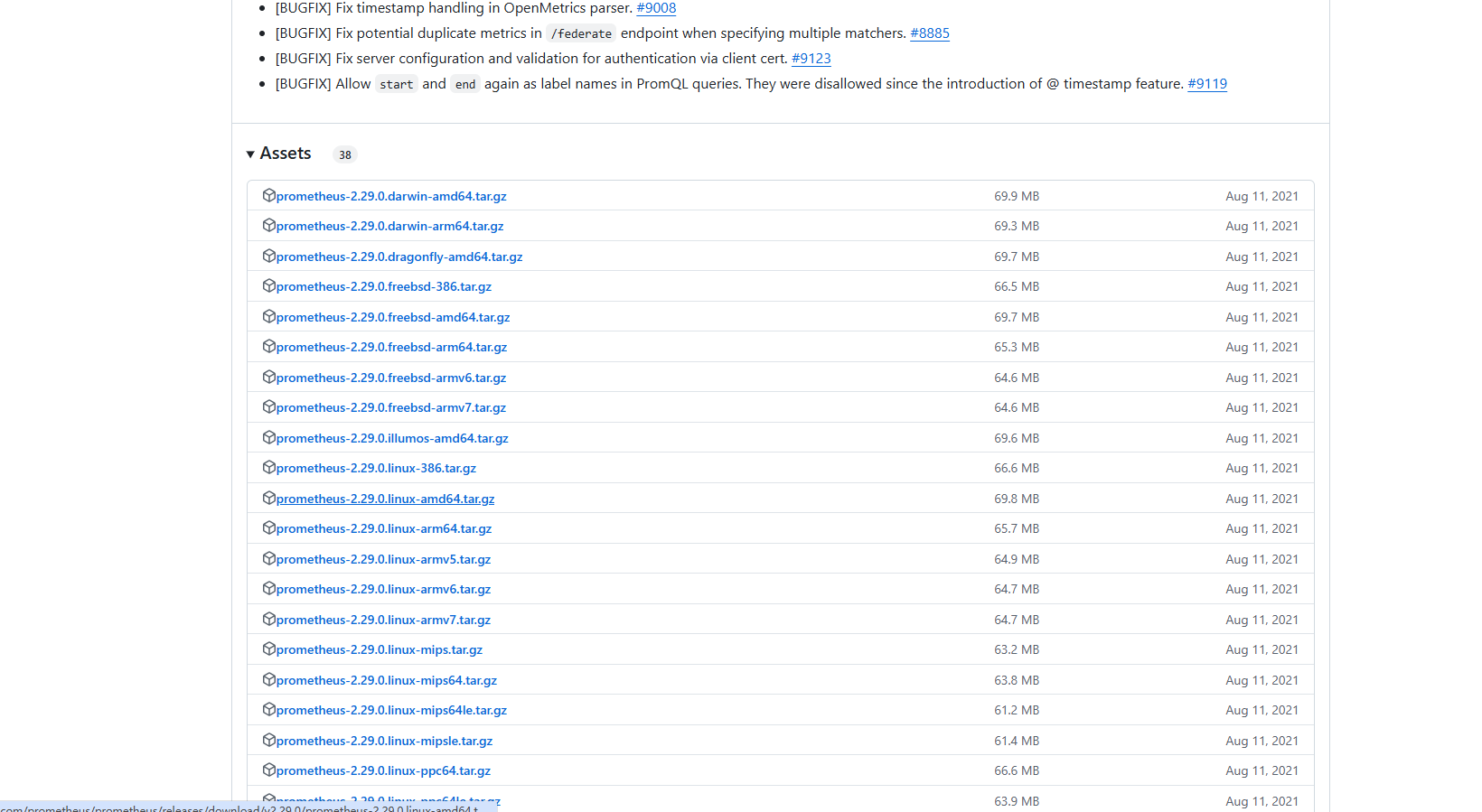
Task: Click the 69.8 MB size value
Action: pos(1017,499)
